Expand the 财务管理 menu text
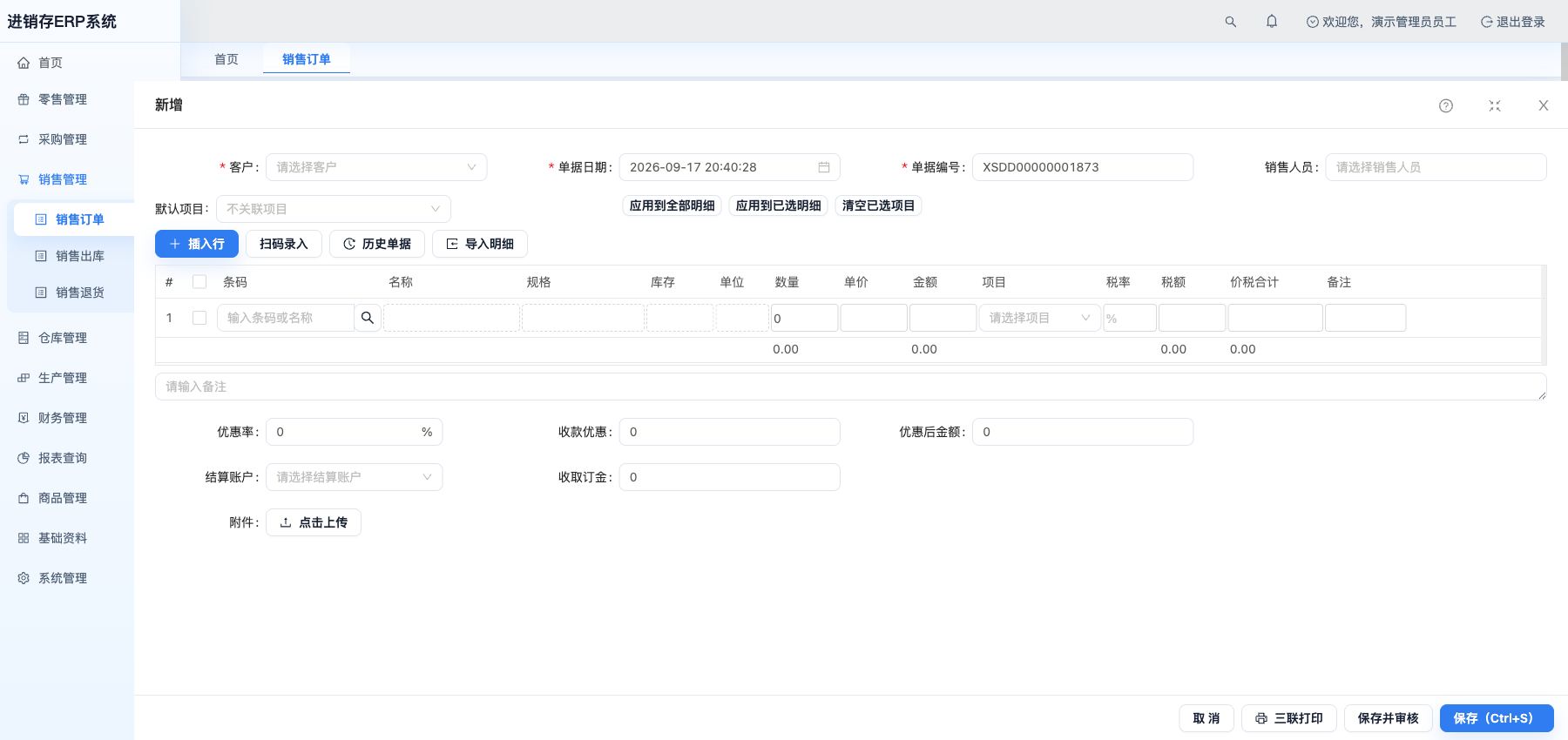This screenshot has height=740, width=1568. (63, 418)
